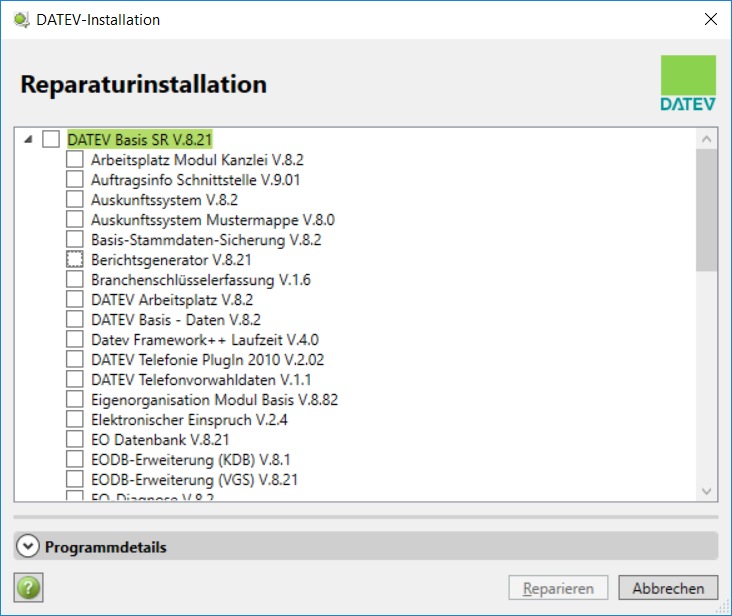
Task: Click the vertical scrollbar thumb
Action: click(x=706, y=210)
